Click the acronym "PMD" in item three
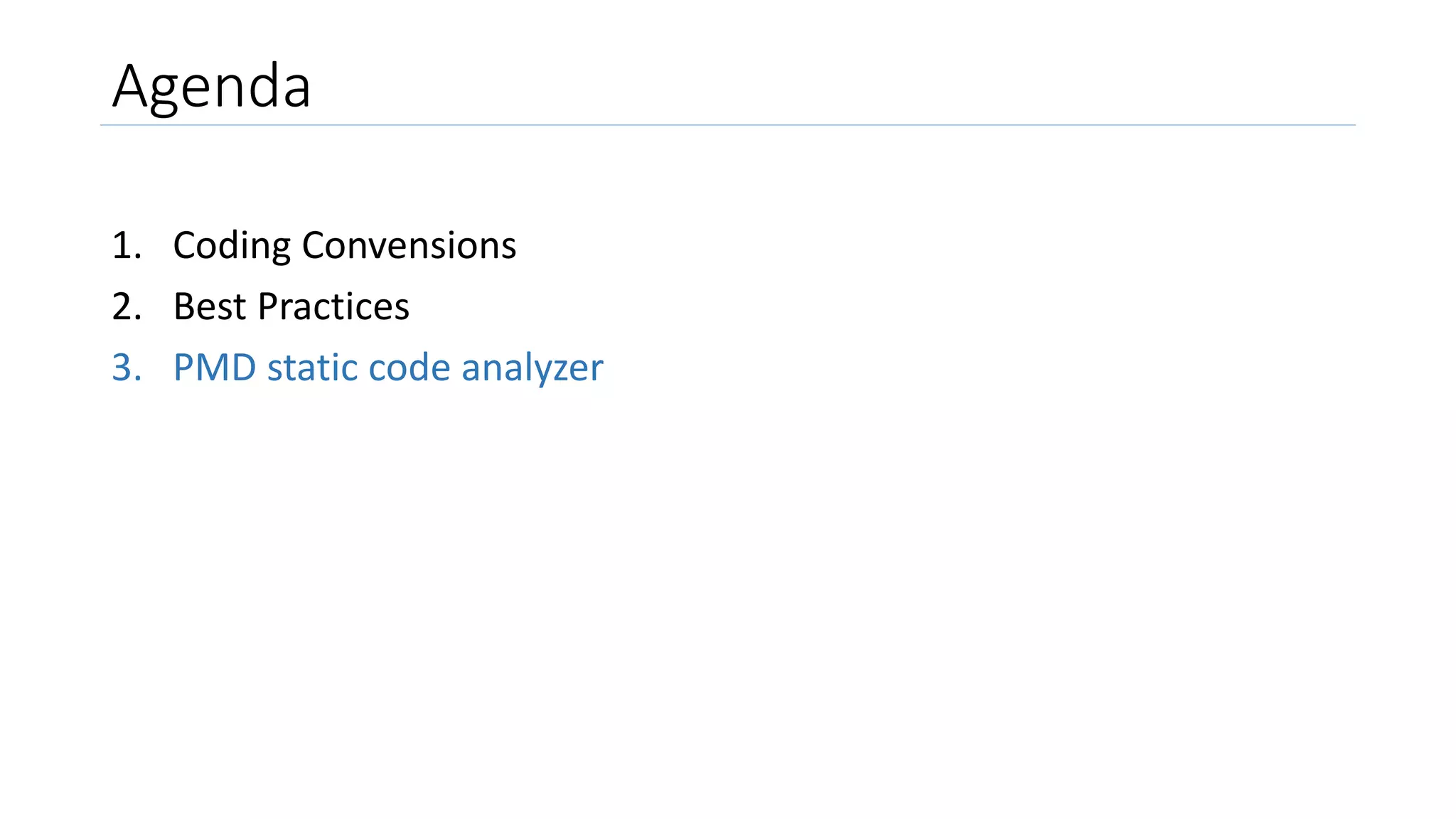Image resolution: width=1456 pixels, height=819 pixels. [x=215, y=368]
